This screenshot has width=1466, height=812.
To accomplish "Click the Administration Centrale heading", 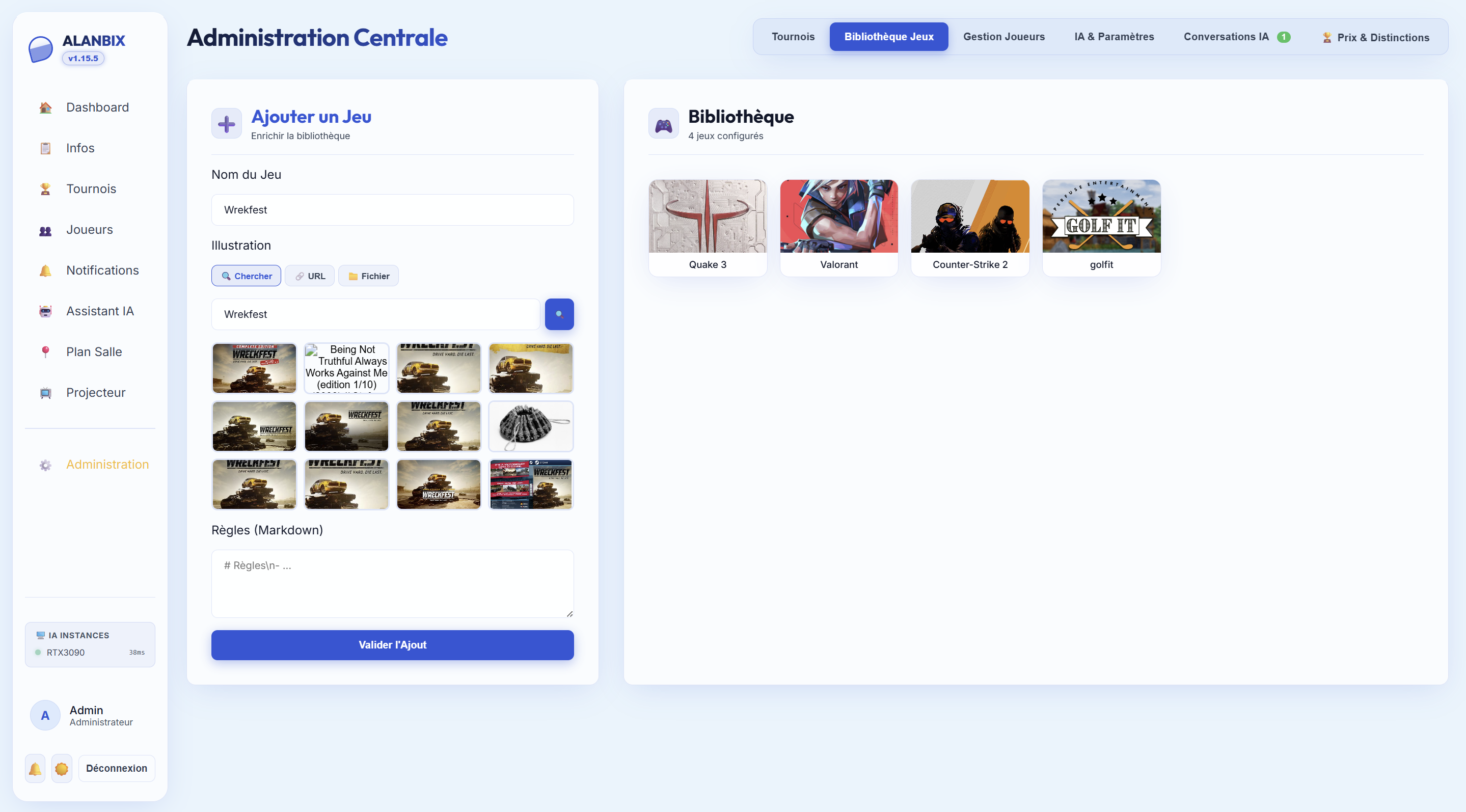I will tap(317, 38).
